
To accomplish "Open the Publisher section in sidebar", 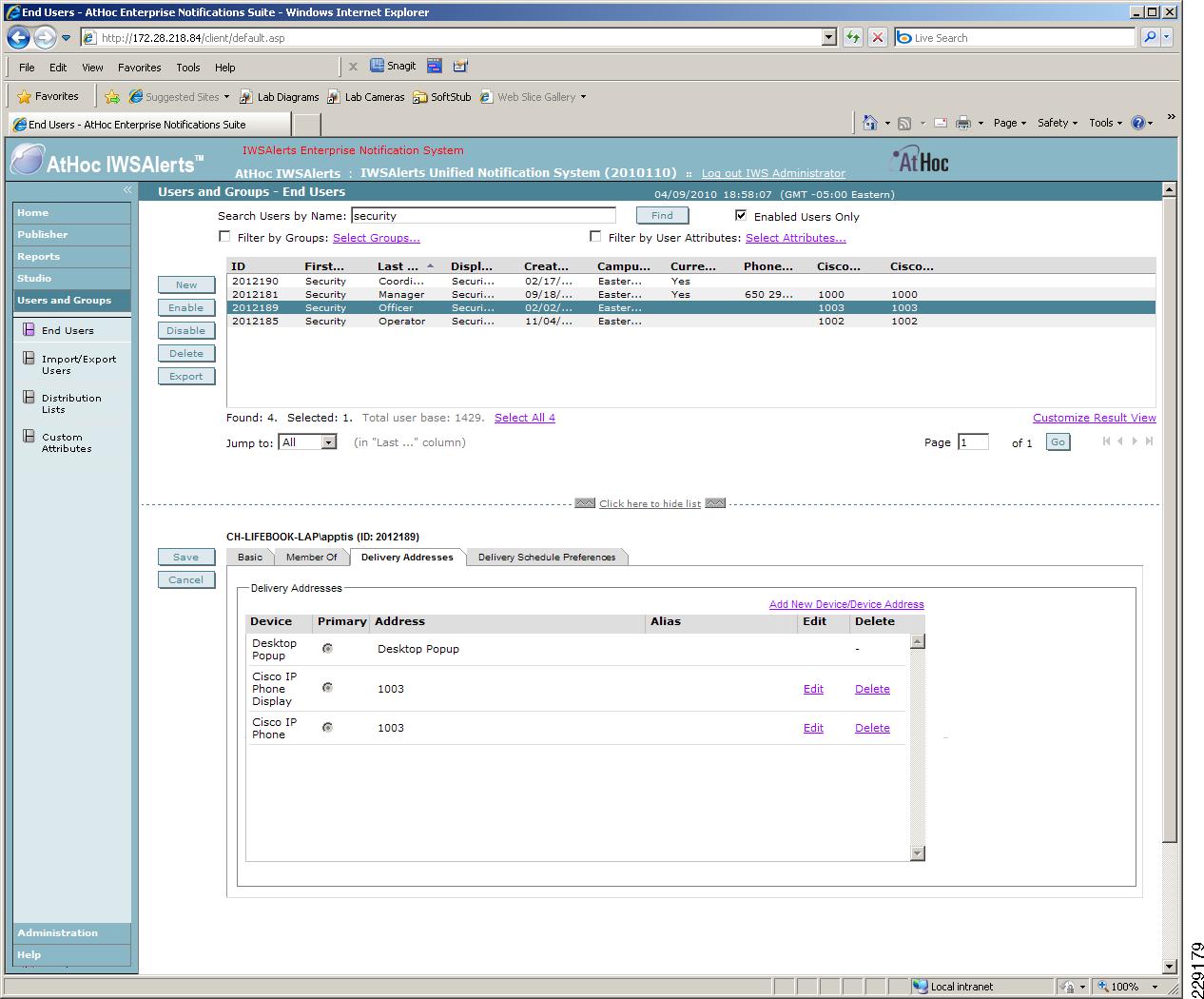I will (71, 235).
